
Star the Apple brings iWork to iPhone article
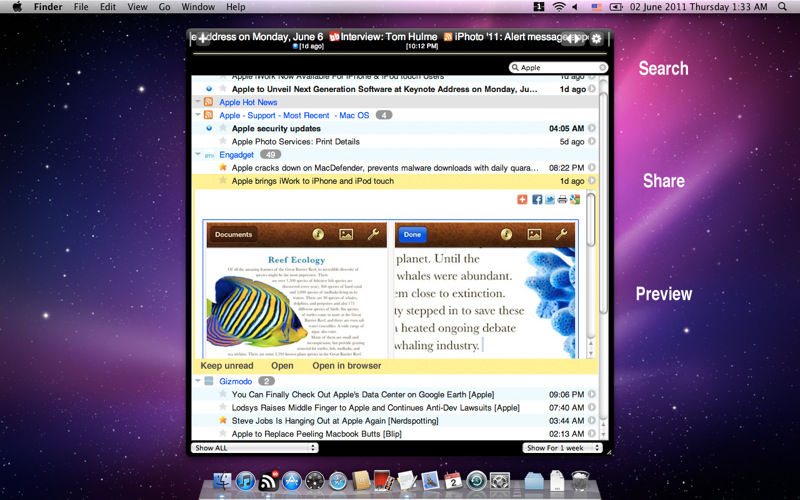[222, 181]
